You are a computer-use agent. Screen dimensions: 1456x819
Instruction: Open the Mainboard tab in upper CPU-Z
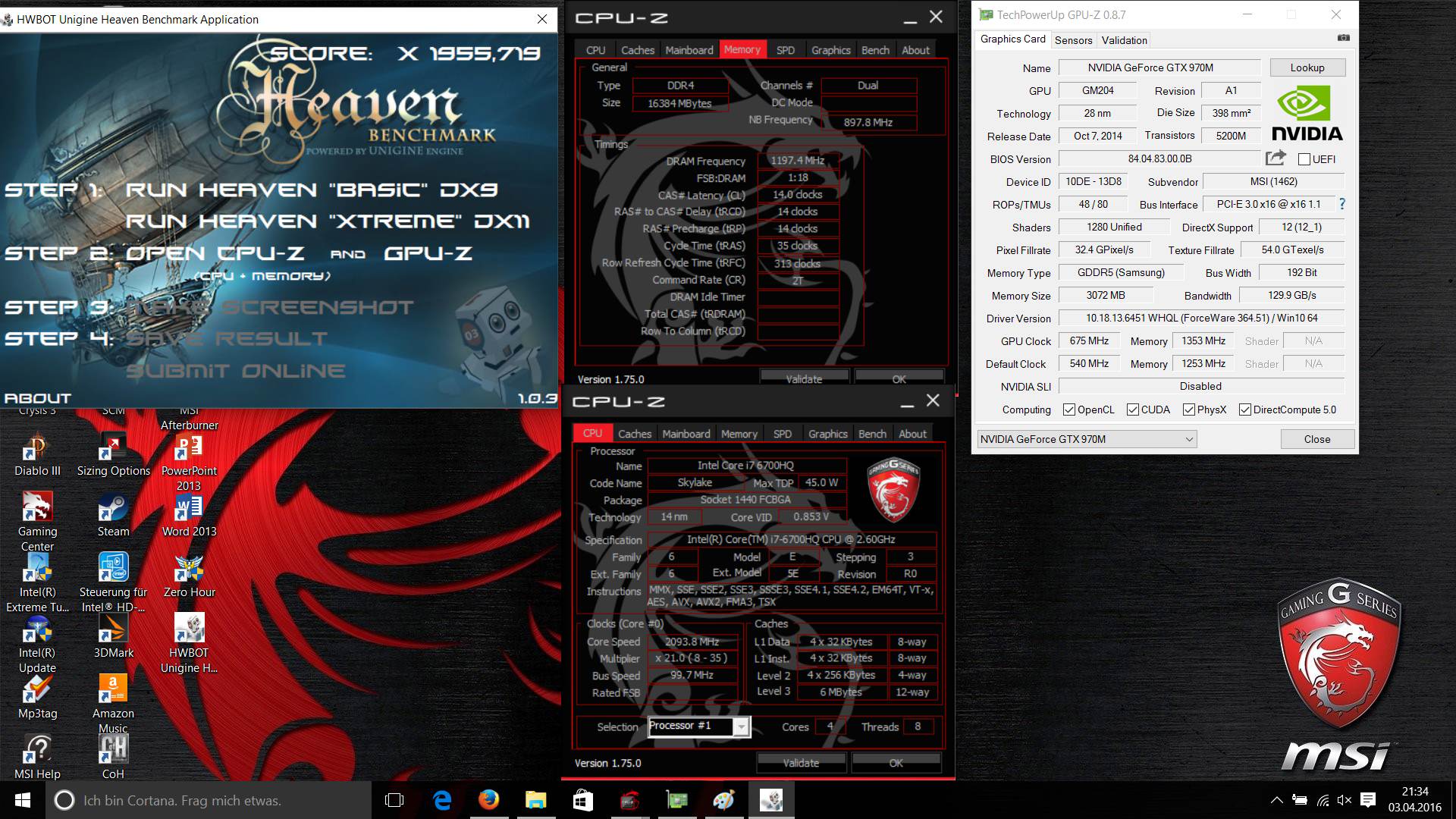pos(689,50)
